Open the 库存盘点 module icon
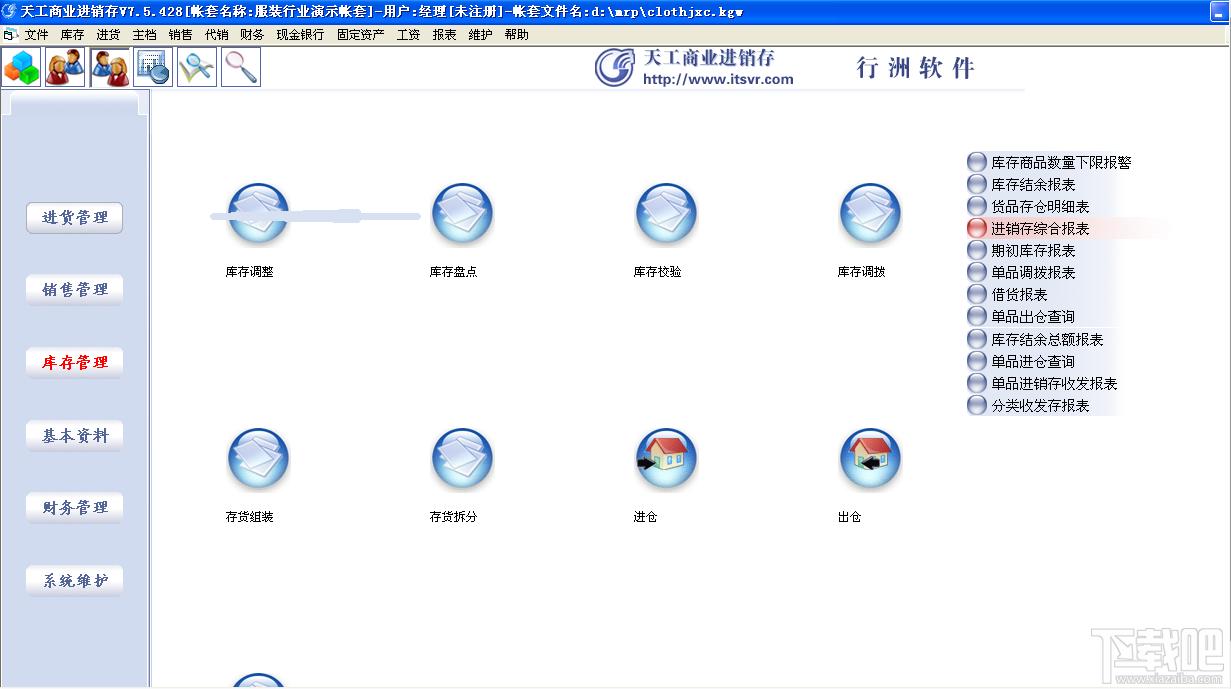1231x689 pixels. point(462,214)
